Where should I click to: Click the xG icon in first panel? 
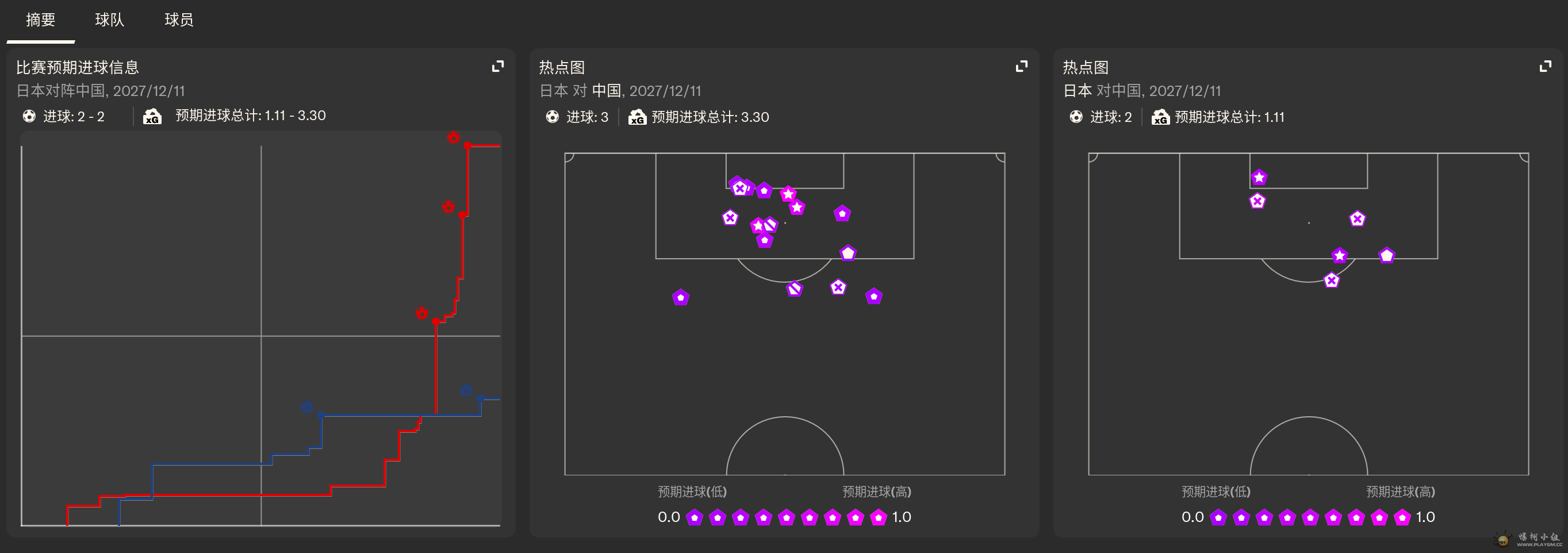click(x=152, y=116)
